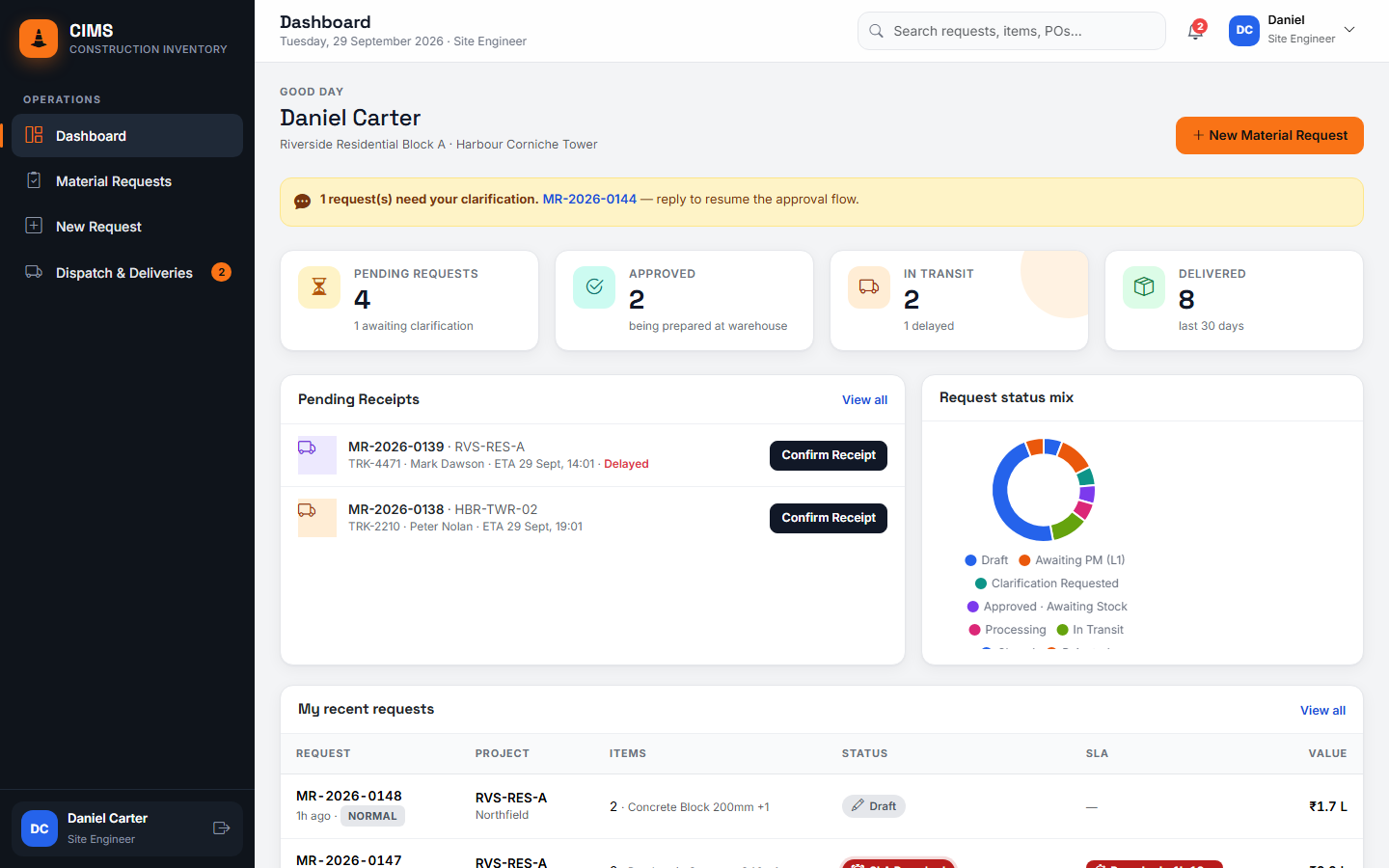Click the Delivered box icon
1389x868 pixels.
tap(1144, 287)
